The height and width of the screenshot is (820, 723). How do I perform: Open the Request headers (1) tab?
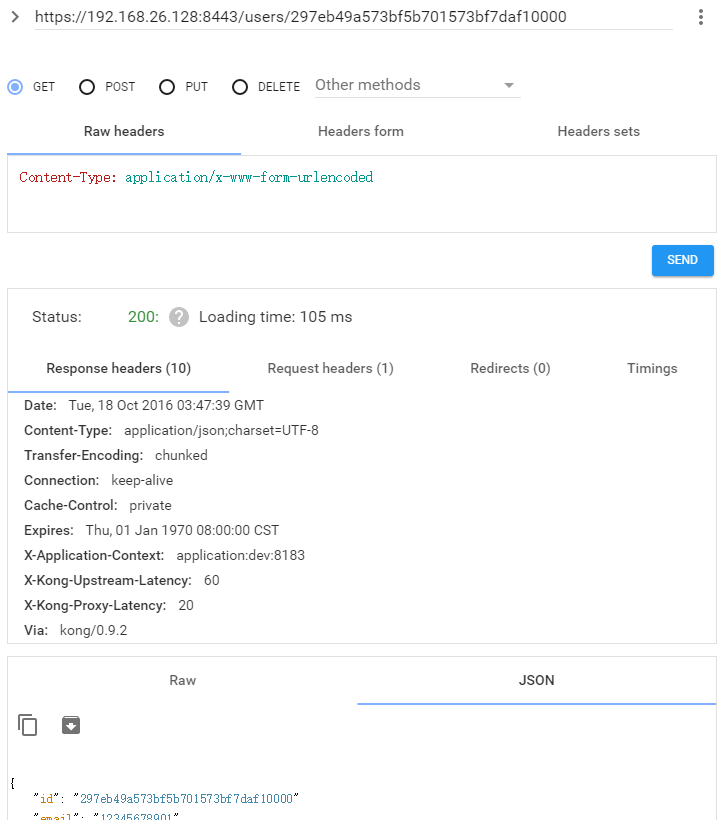[x=330, y=369]
